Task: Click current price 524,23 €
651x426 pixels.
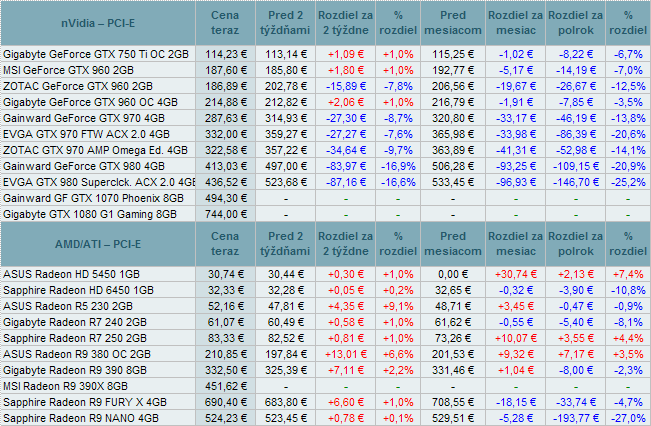Action: tap(226, 418)
